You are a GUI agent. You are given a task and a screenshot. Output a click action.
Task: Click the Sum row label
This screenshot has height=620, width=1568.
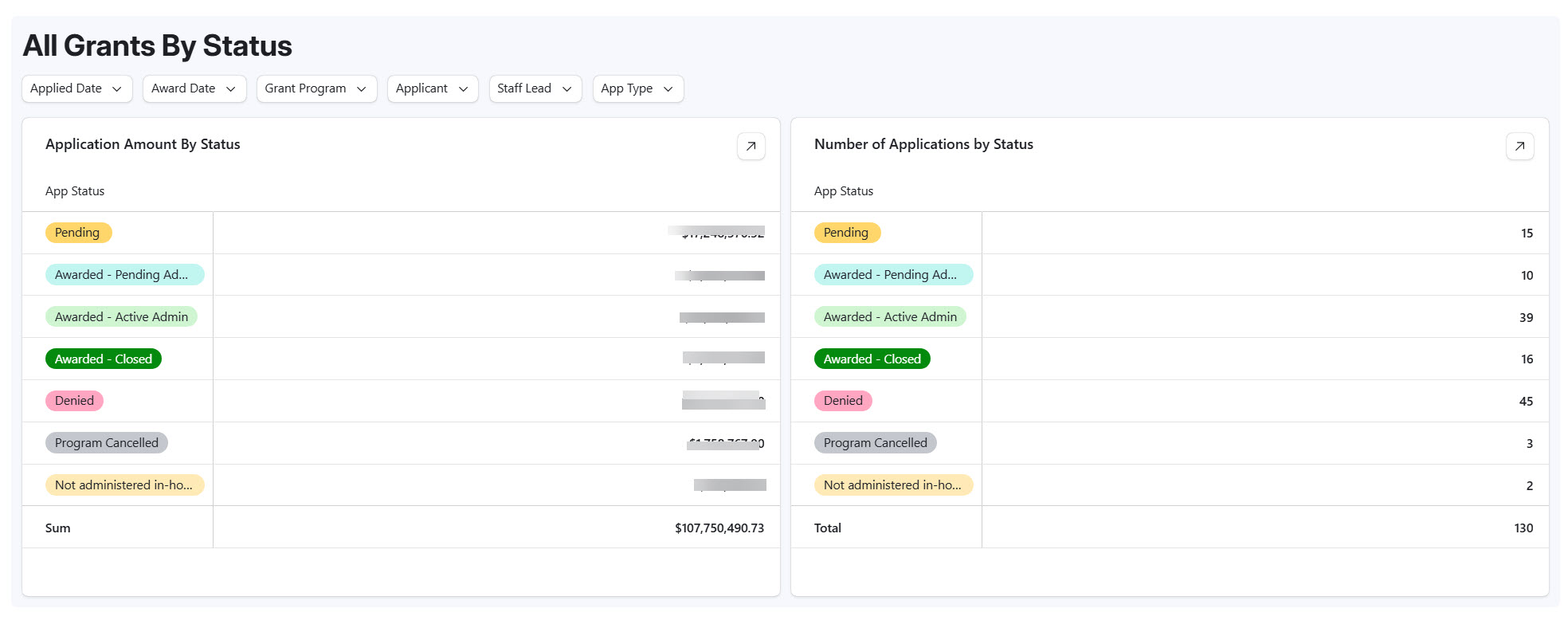58,528
